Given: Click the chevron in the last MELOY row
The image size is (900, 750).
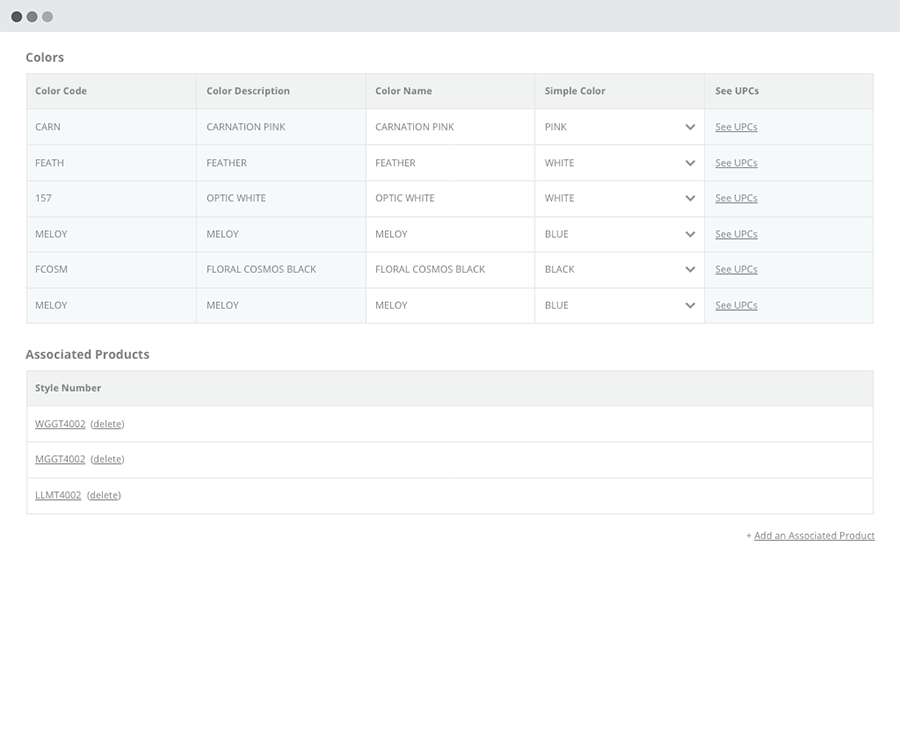Looking at the screenshot, I should tap(689, 305).
